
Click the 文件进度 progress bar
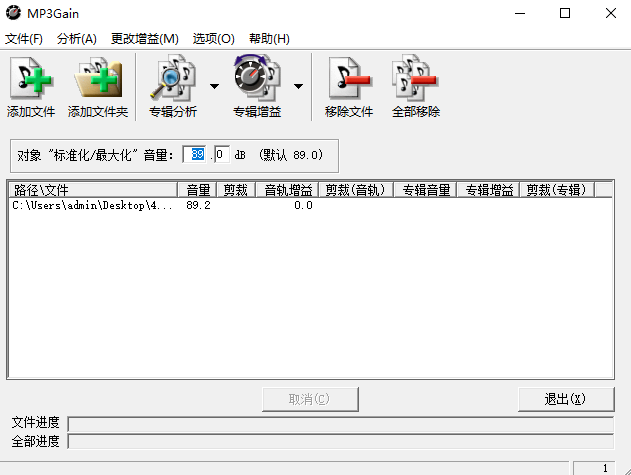pos(341,424)
